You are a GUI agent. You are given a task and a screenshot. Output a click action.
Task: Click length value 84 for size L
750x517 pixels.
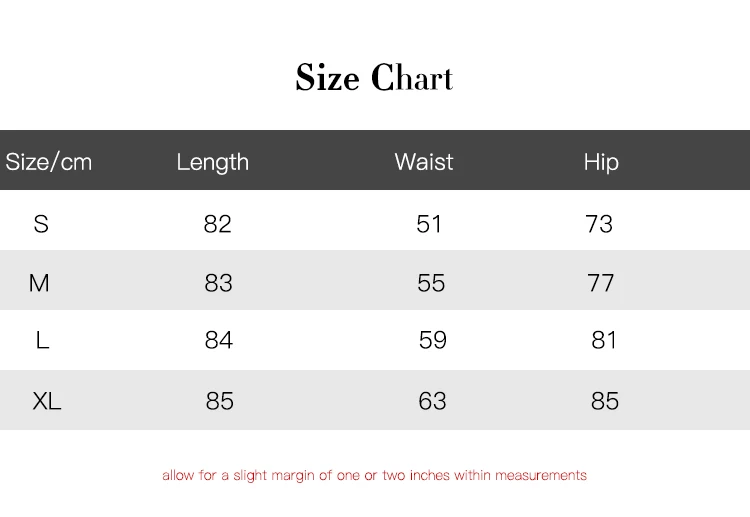[x=219, y=341]
